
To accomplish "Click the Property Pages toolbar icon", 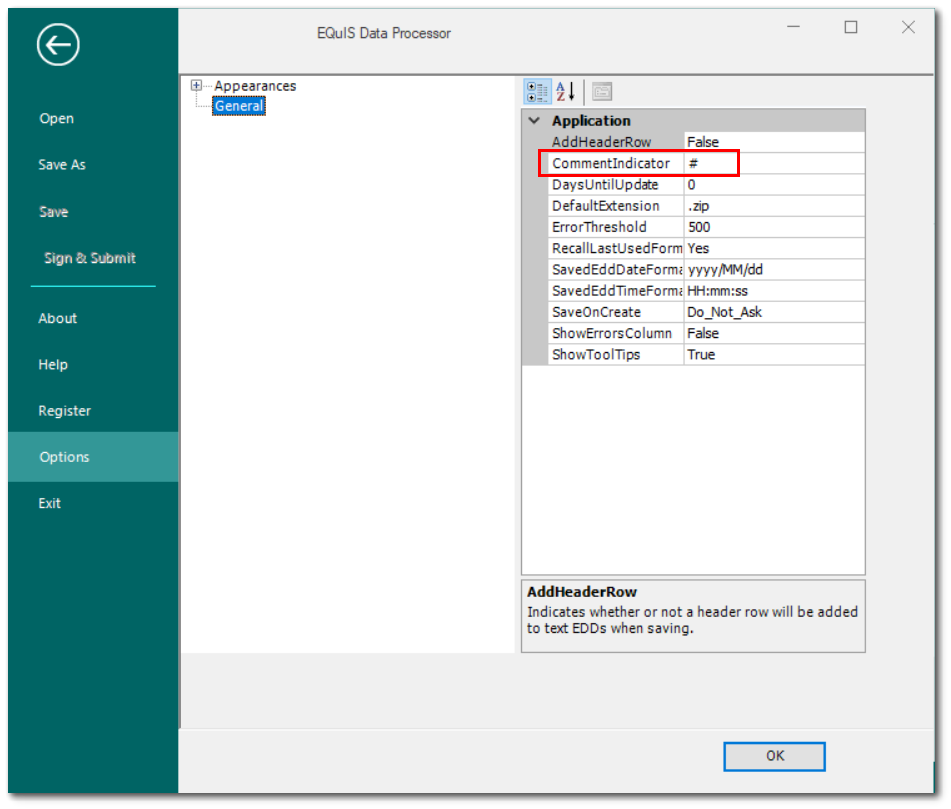I will click(601, 92).
